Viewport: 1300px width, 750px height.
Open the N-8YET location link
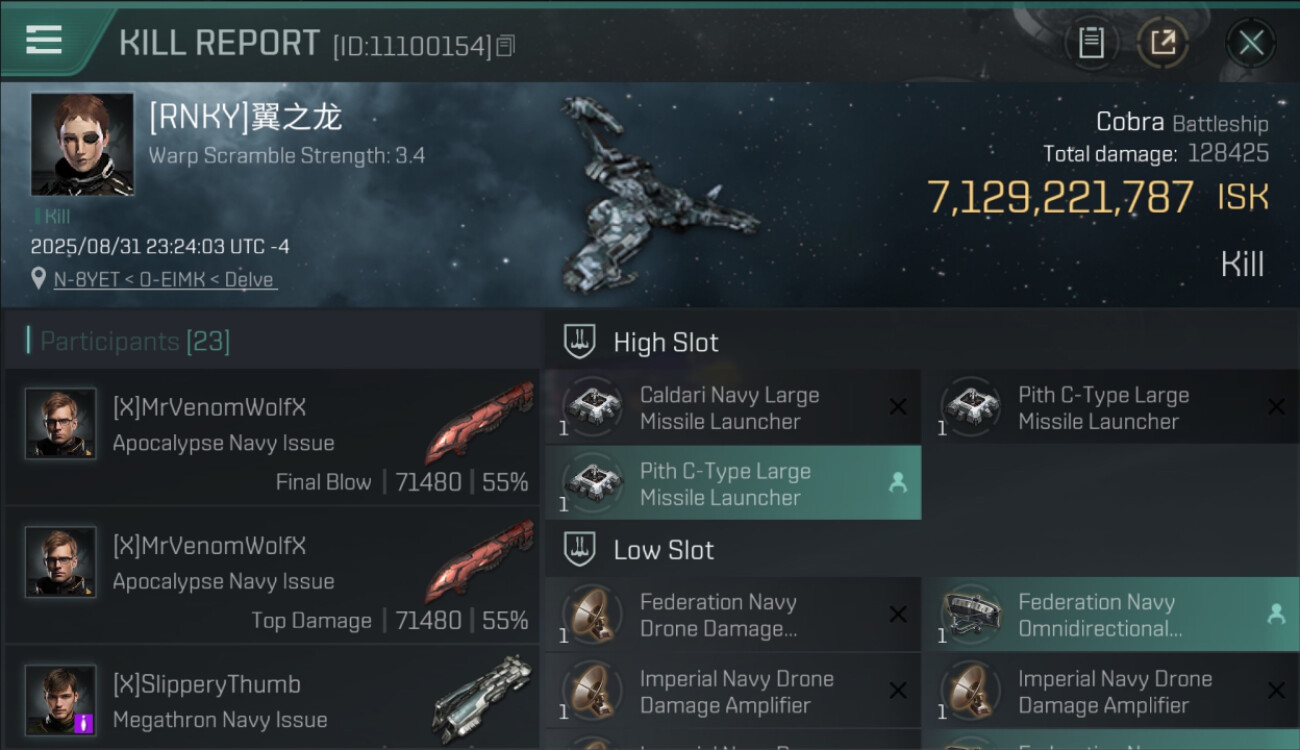(x=164, y=280)
